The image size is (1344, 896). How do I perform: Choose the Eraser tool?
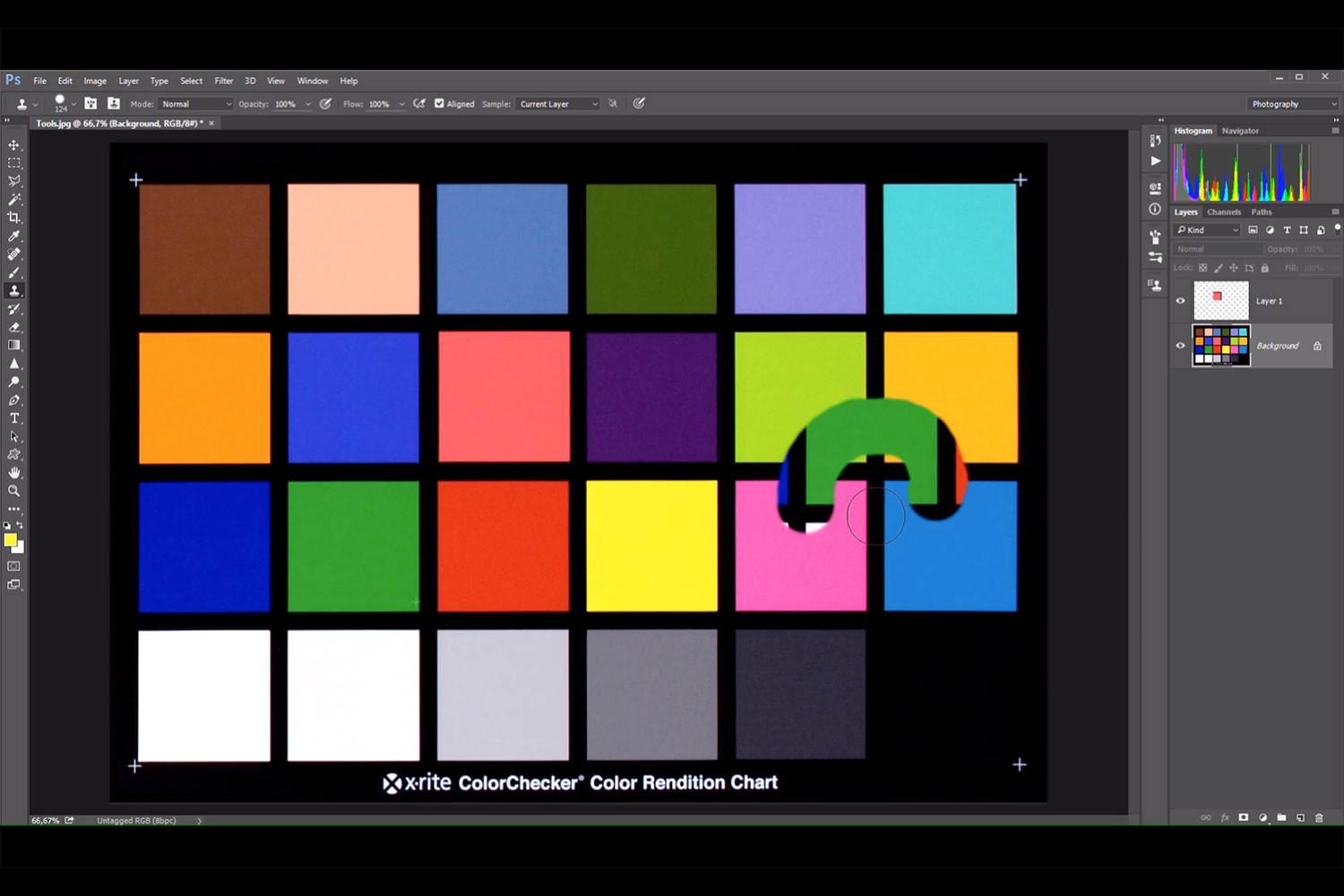tap(14, 328)
